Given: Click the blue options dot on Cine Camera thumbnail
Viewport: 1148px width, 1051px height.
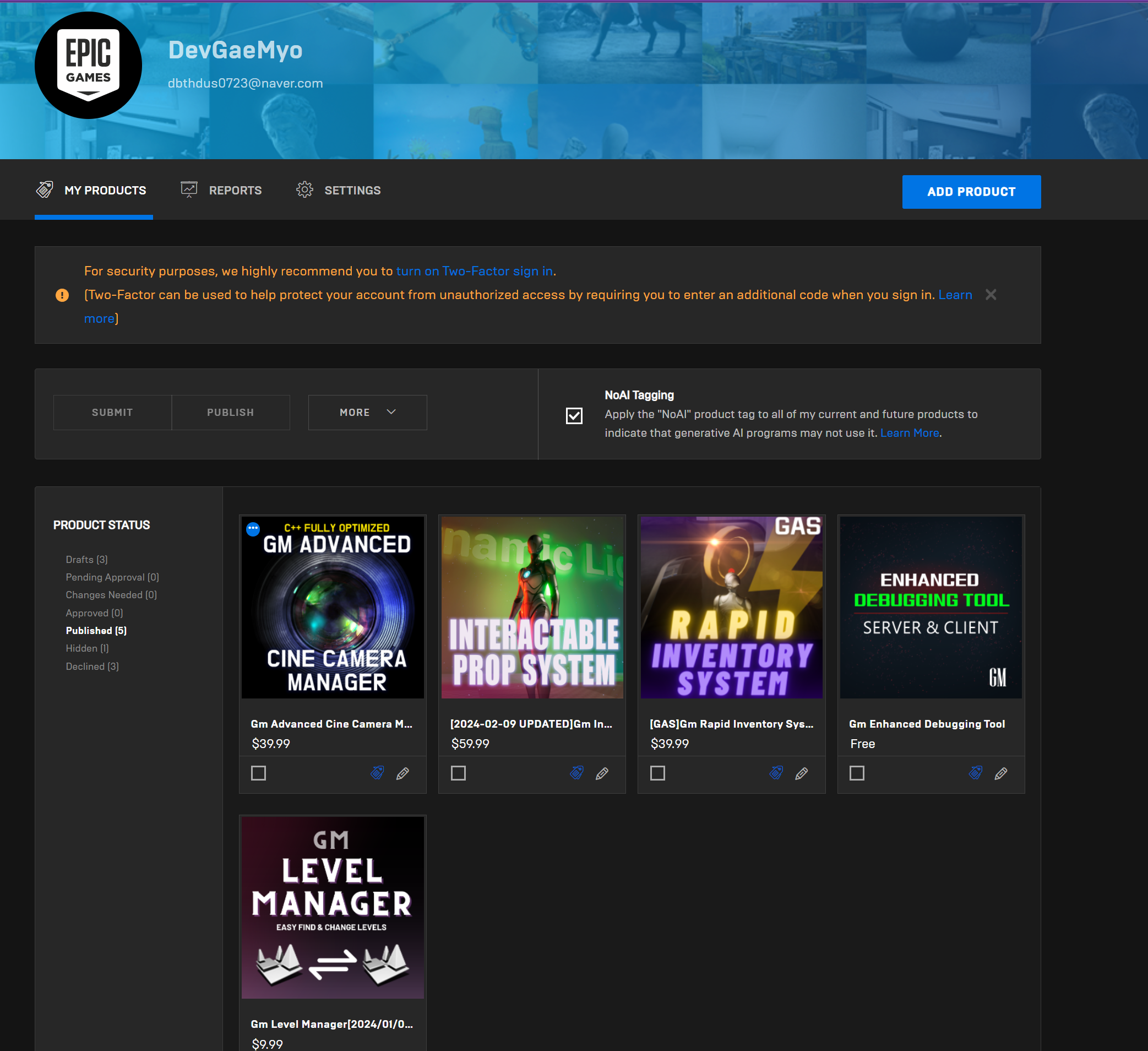Looking at the screenshot, I should [x=253, y=529].
